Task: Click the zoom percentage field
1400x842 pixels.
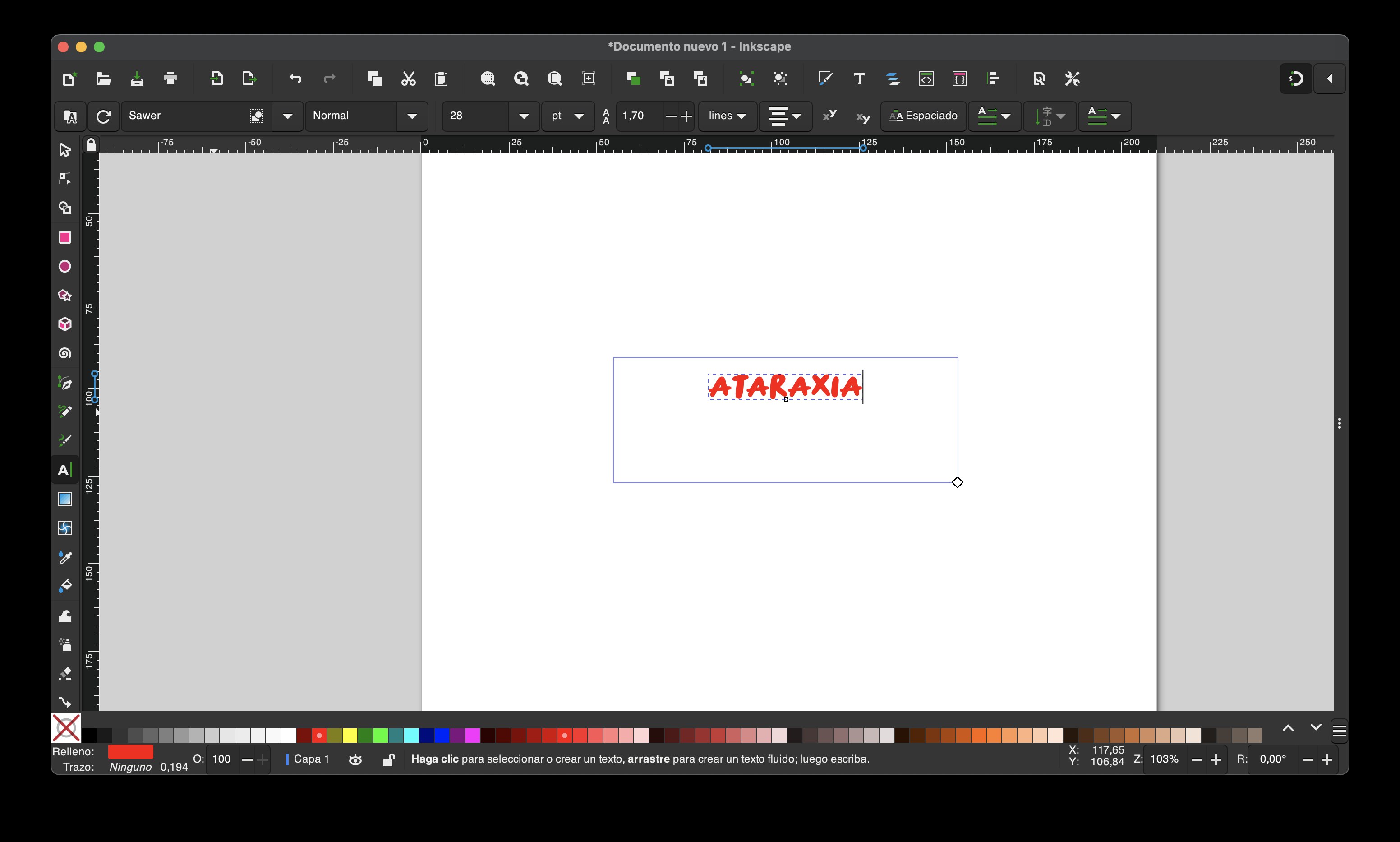Action: [1165, 760]
